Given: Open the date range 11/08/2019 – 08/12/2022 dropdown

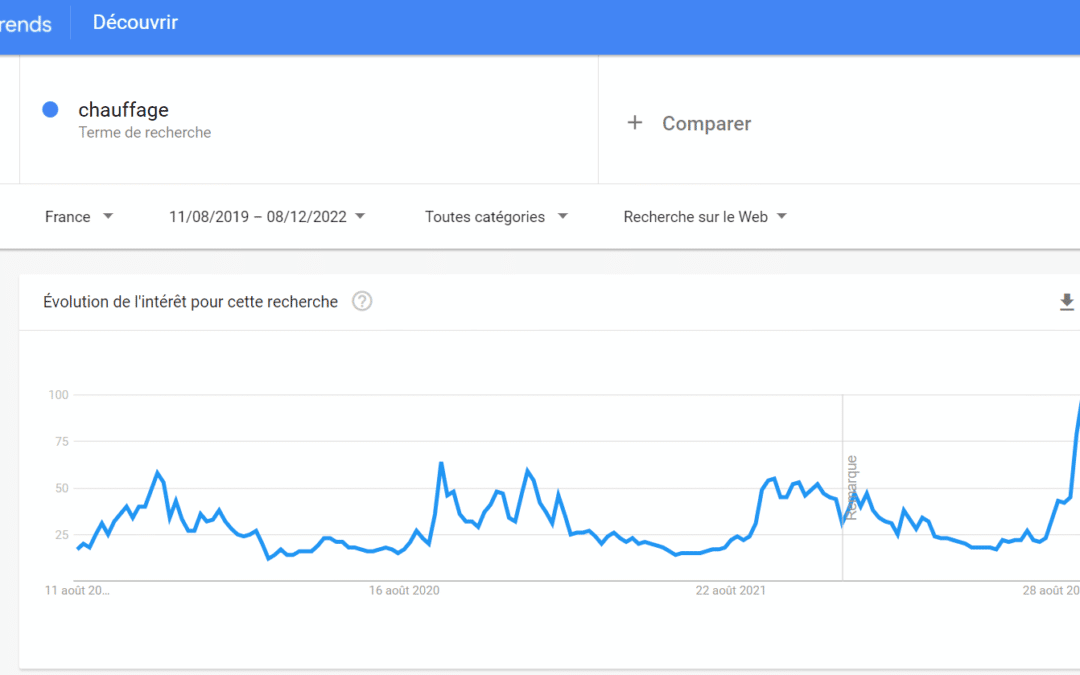Looking at the screenshot, I should pyautogui.click(x=267, y=217).
